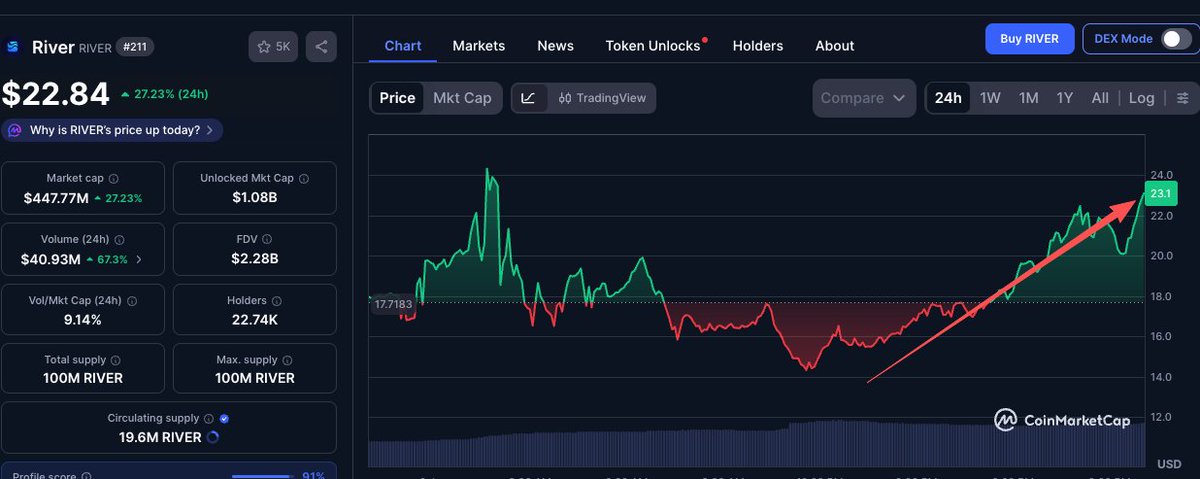Select 1Y time range

click(1065, 98)
